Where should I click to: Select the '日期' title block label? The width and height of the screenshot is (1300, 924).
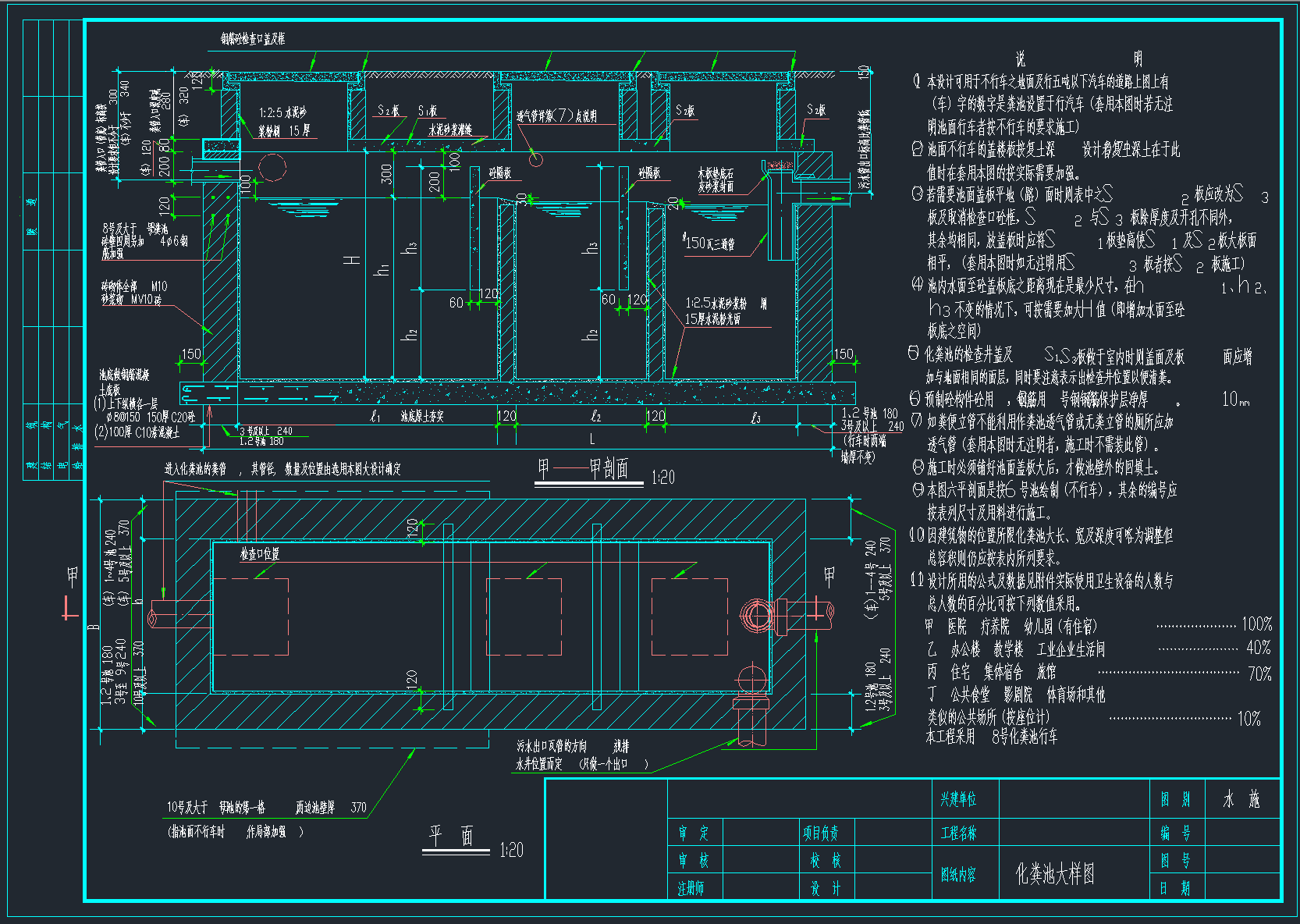(1175, 888)
